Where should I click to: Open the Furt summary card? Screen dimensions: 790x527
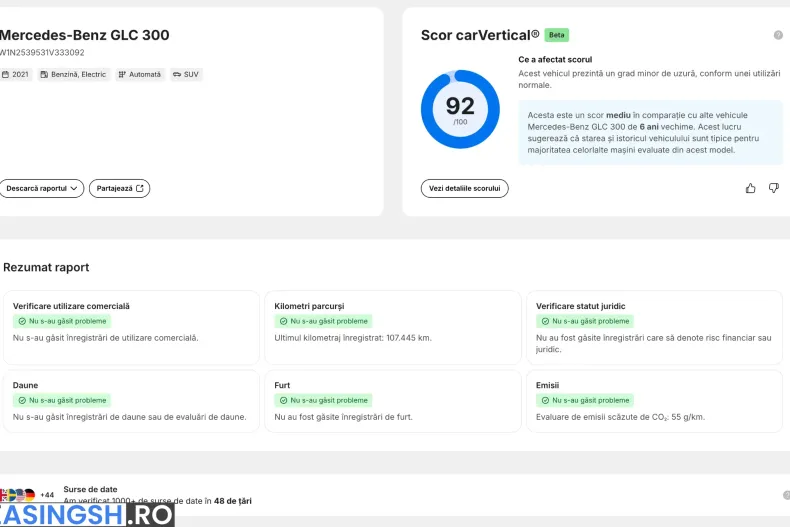[392, 401]
